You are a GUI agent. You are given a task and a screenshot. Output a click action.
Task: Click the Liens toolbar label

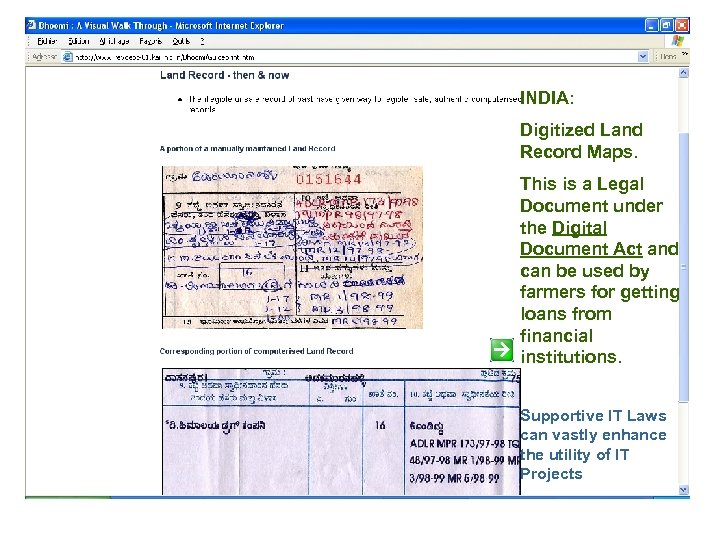click(x=668, y=57)
